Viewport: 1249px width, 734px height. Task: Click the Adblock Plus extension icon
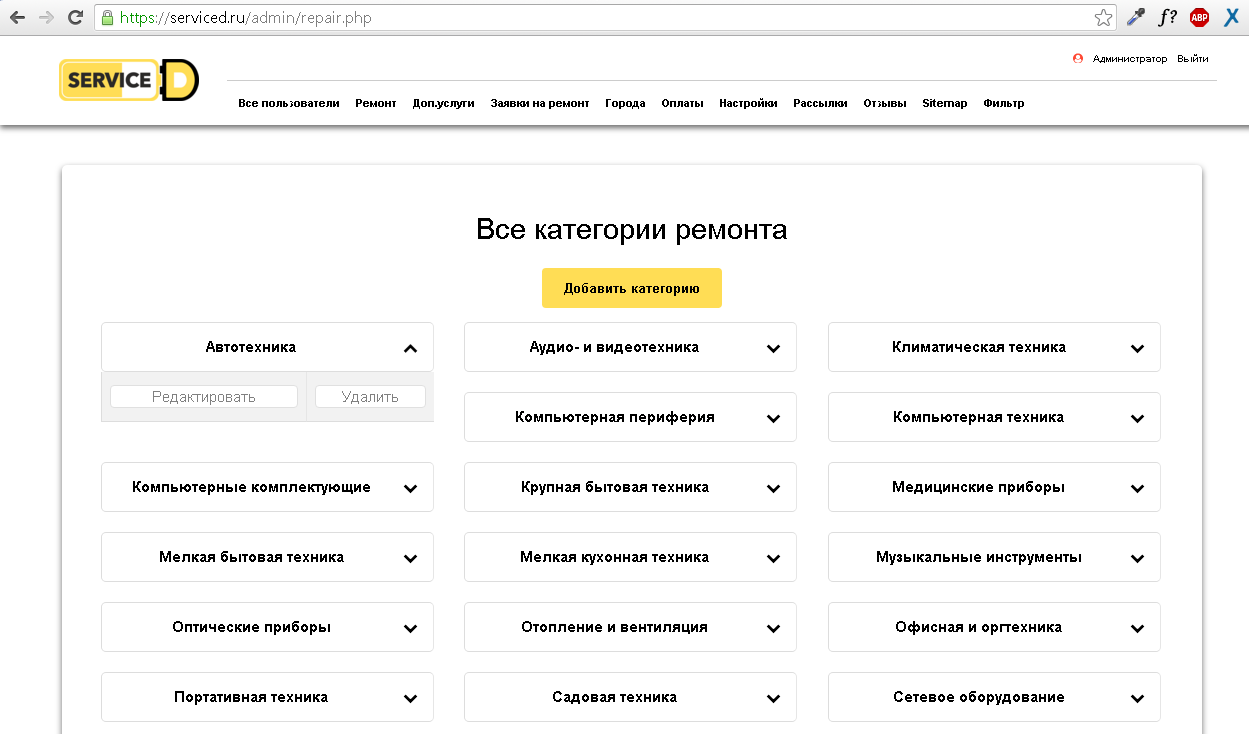coord(1199,17)
